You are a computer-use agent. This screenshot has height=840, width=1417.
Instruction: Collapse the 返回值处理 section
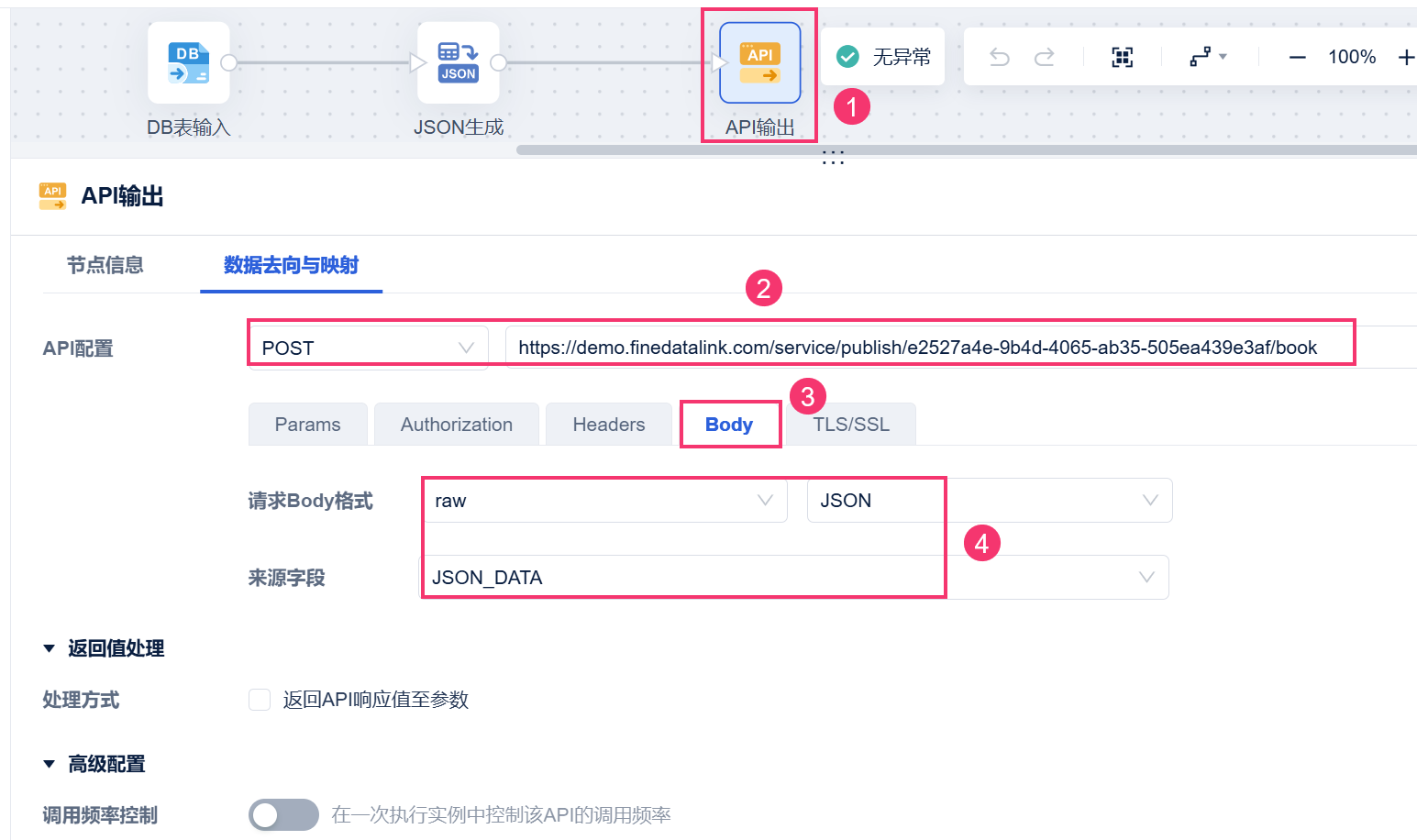(50, 648)
